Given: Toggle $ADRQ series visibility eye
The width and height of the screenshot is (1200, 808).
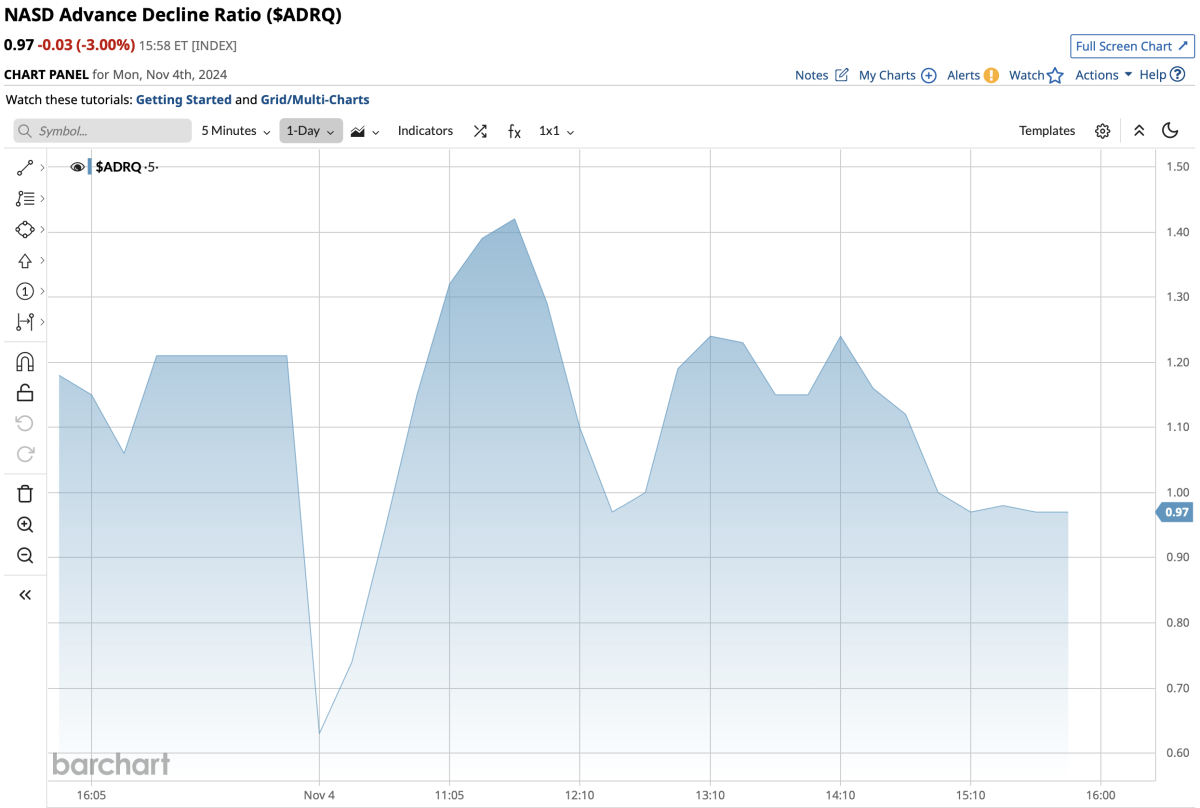Looking at the screenshot, I should tap(77, 167).
